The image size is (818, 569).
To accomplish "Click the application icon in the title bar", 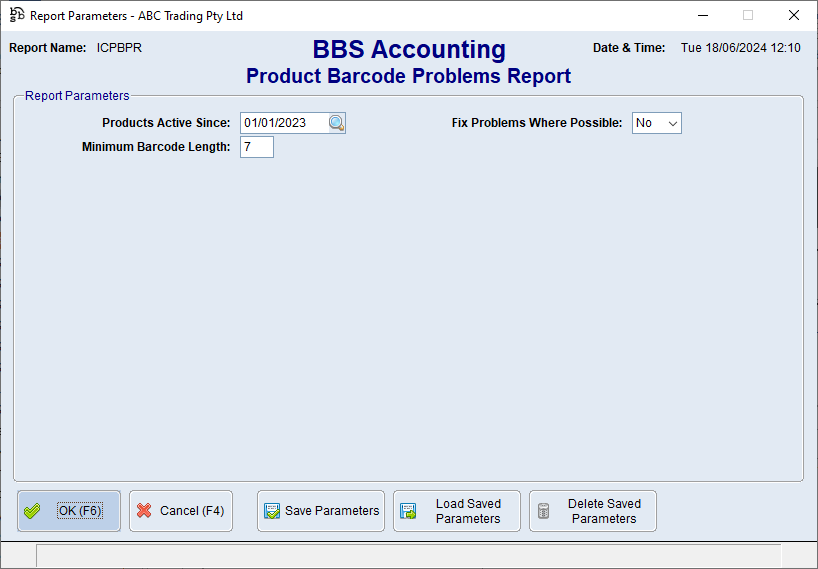I will [16, 15].
